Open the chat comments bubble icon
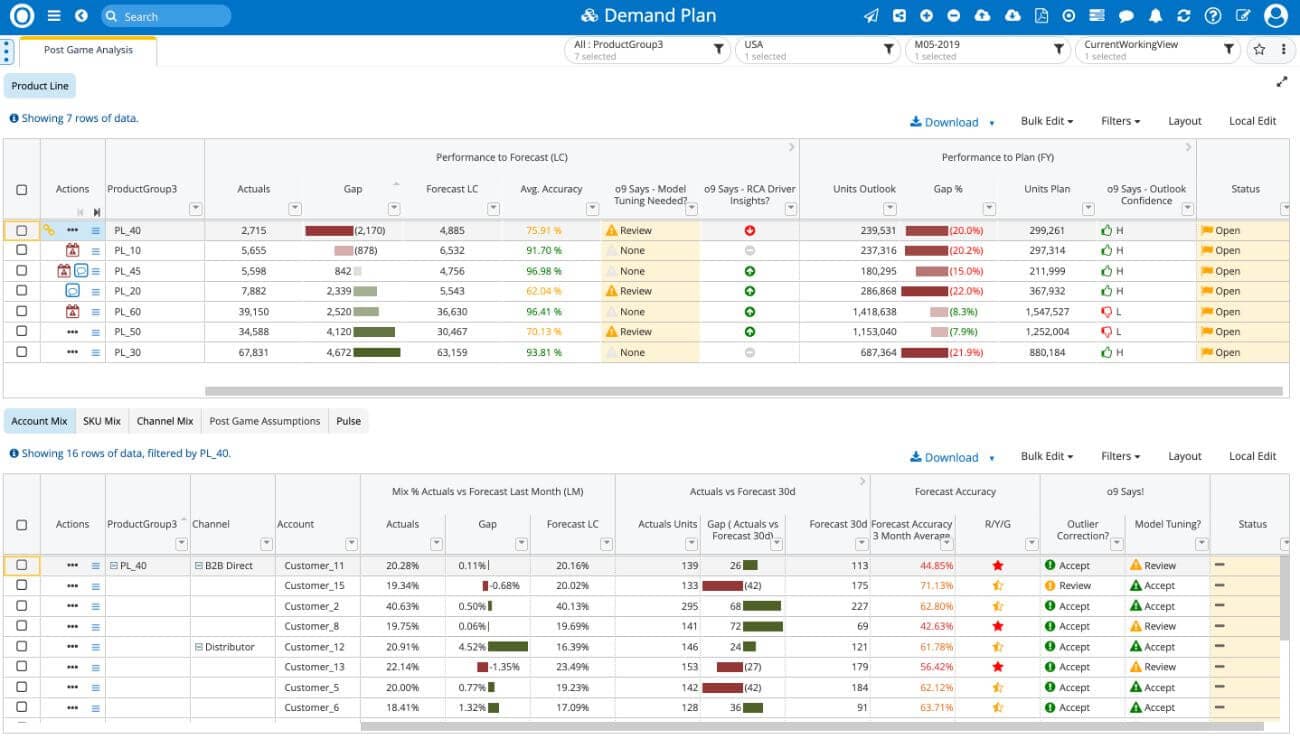The image size is (1300, 739). (1126, 16)
